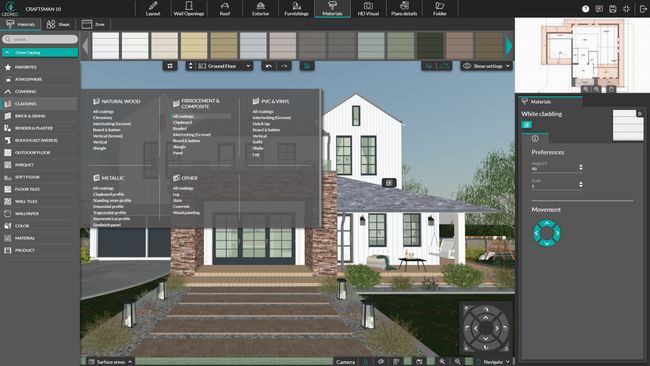Select the Wallpaper category in sidebar
Screen dimensions: 650x366
(39, 213)
